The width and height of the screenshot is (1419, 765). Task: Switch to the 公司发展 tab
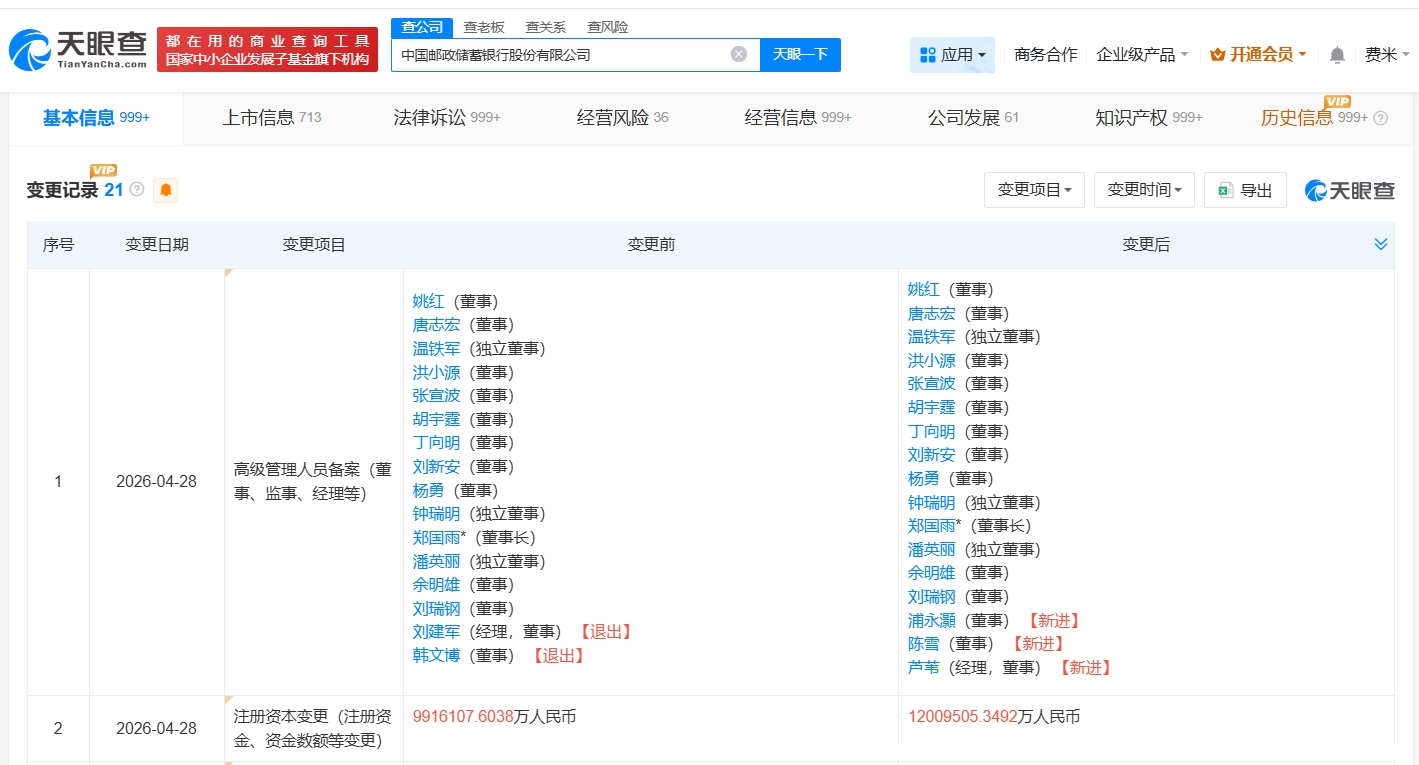[973, 118]
